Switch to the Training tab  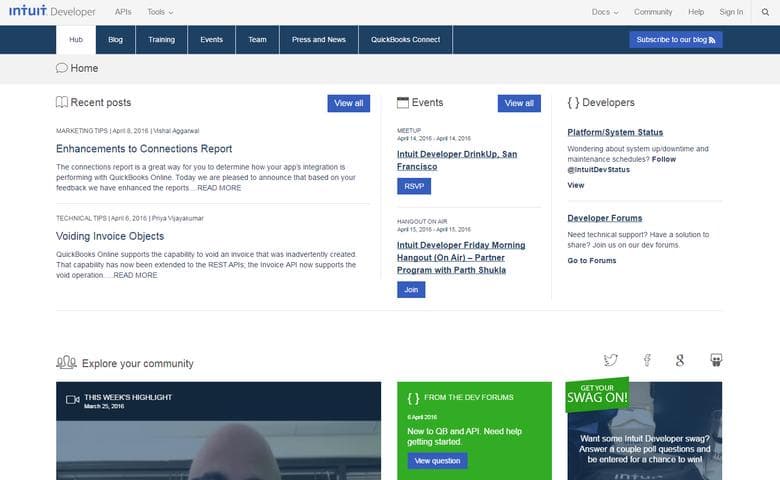(162, 39)
